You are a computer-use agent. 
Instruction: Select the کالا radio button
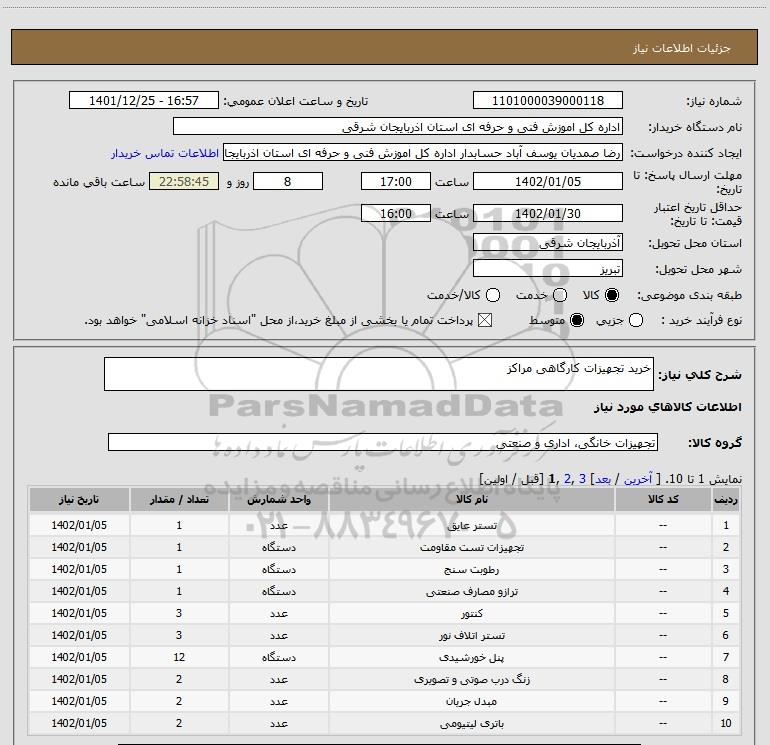point(612,295)
